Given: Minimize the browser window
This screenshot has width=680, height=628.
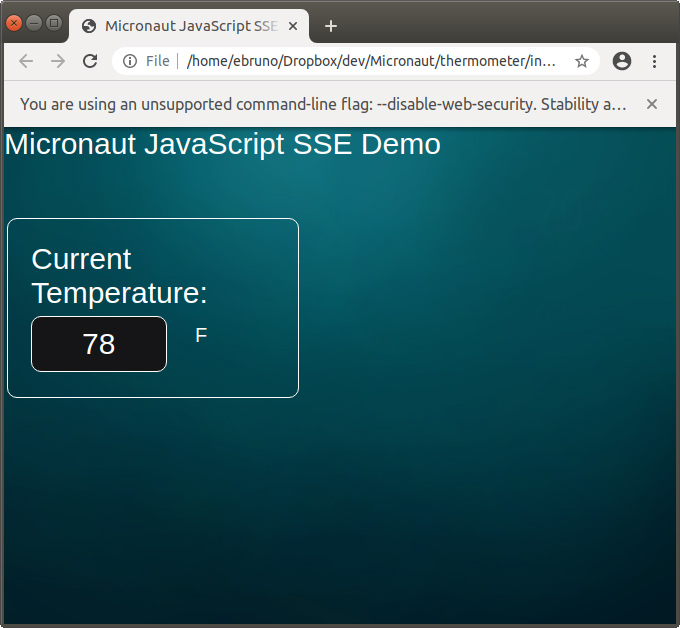Looking at the screenshot, I should pyautogui.click(x=34, y=23).
